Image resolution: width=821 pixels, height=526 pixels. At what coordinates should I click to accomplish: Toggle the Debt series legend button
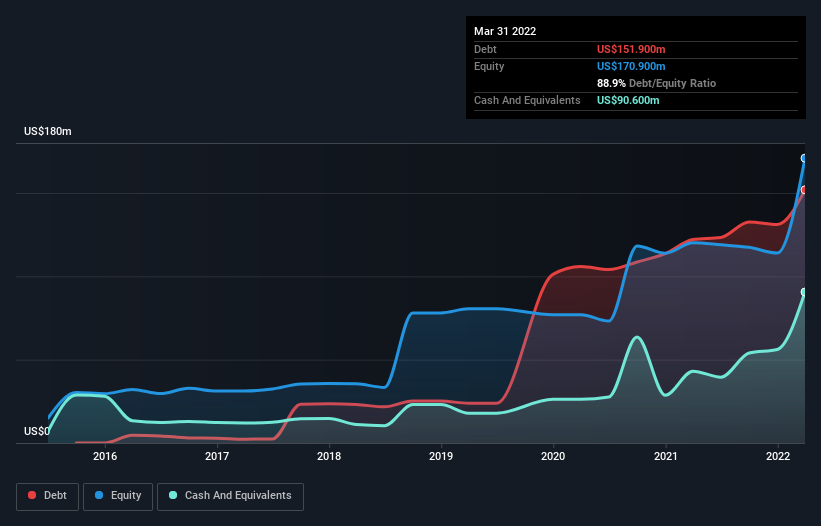(x=47, y=496)
